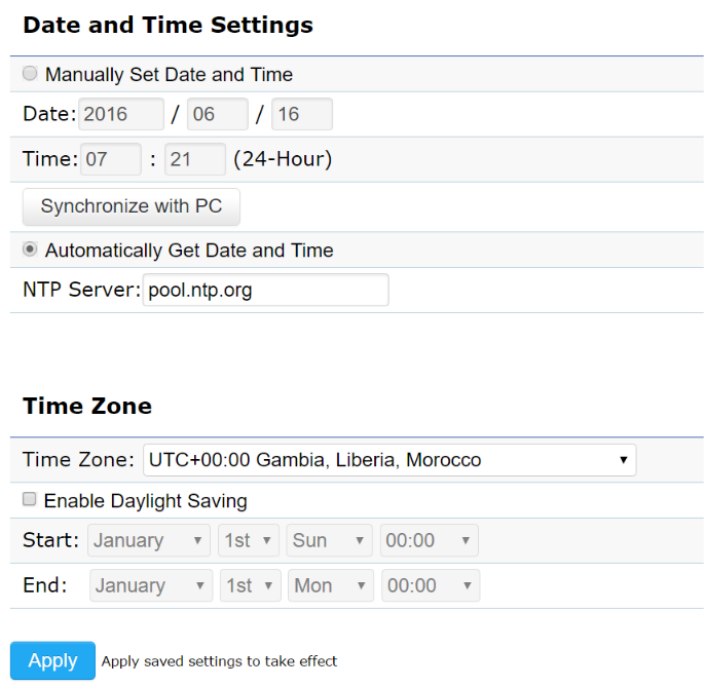The image size is (704, 686).
Task: Open the Start weekday Sun dropdown
Action: pos(329,541)
